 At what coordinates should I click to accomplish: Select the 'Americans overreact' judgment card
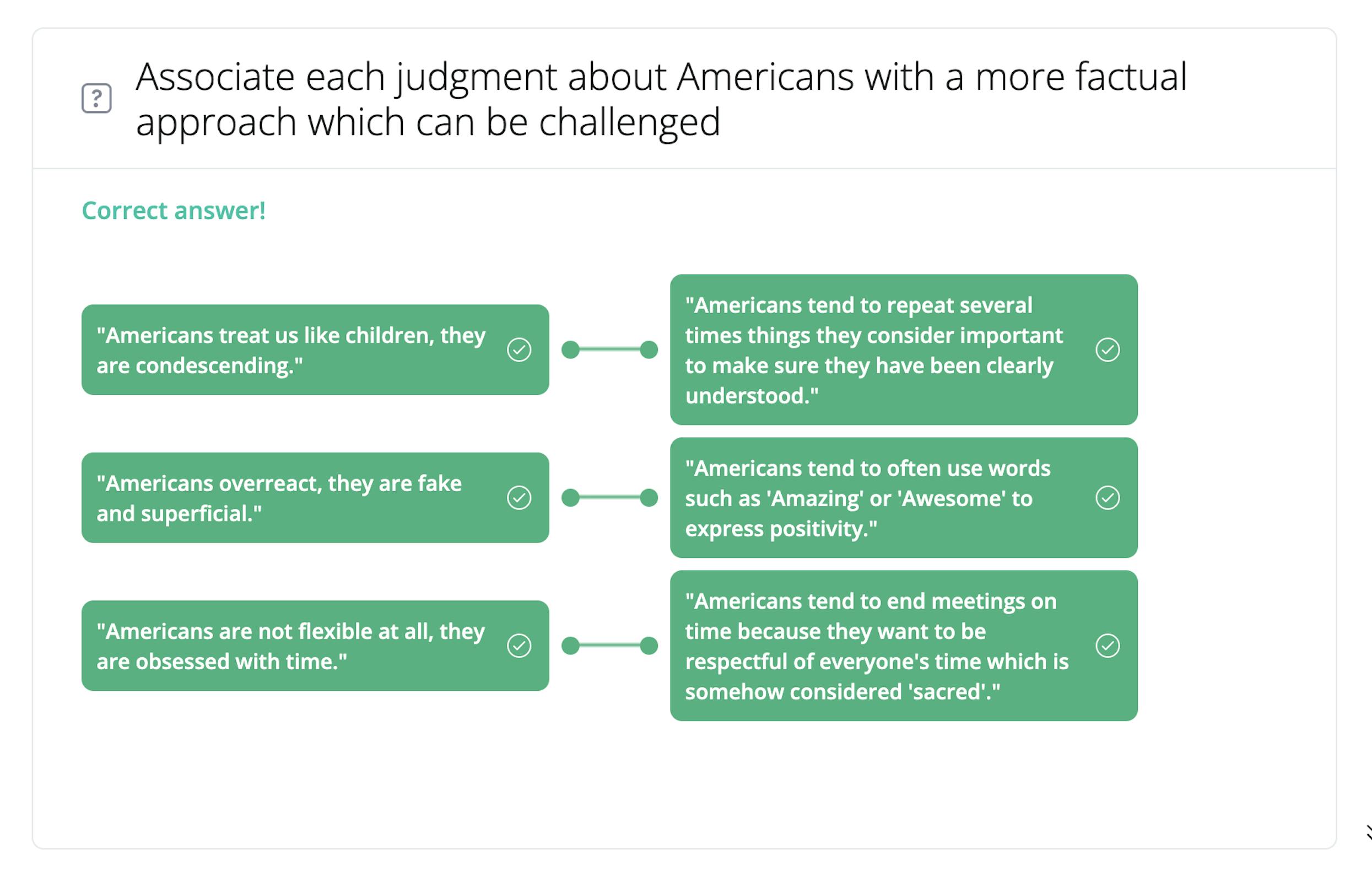tap(315, 498)
